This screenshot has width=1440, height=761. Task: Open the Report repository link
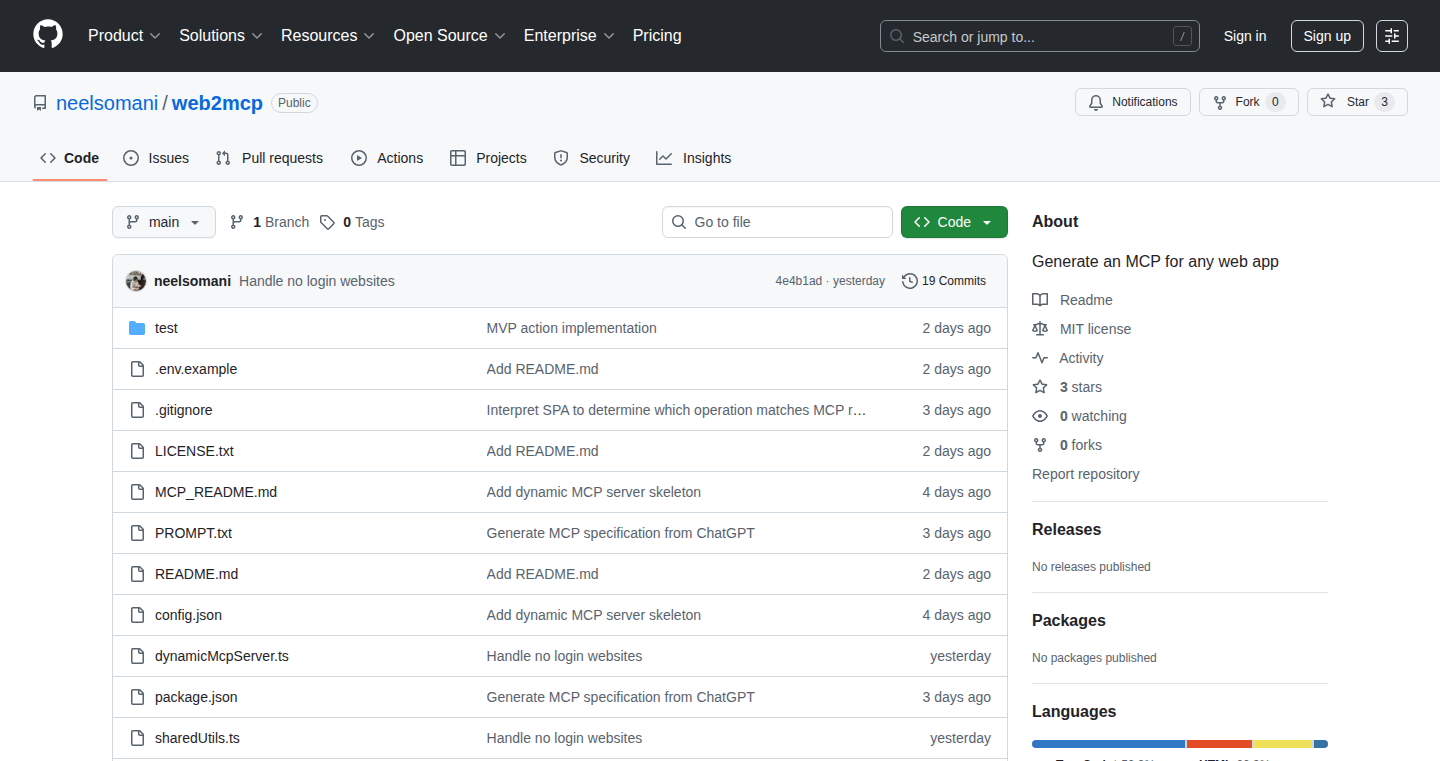click(x=1085, y=474)
